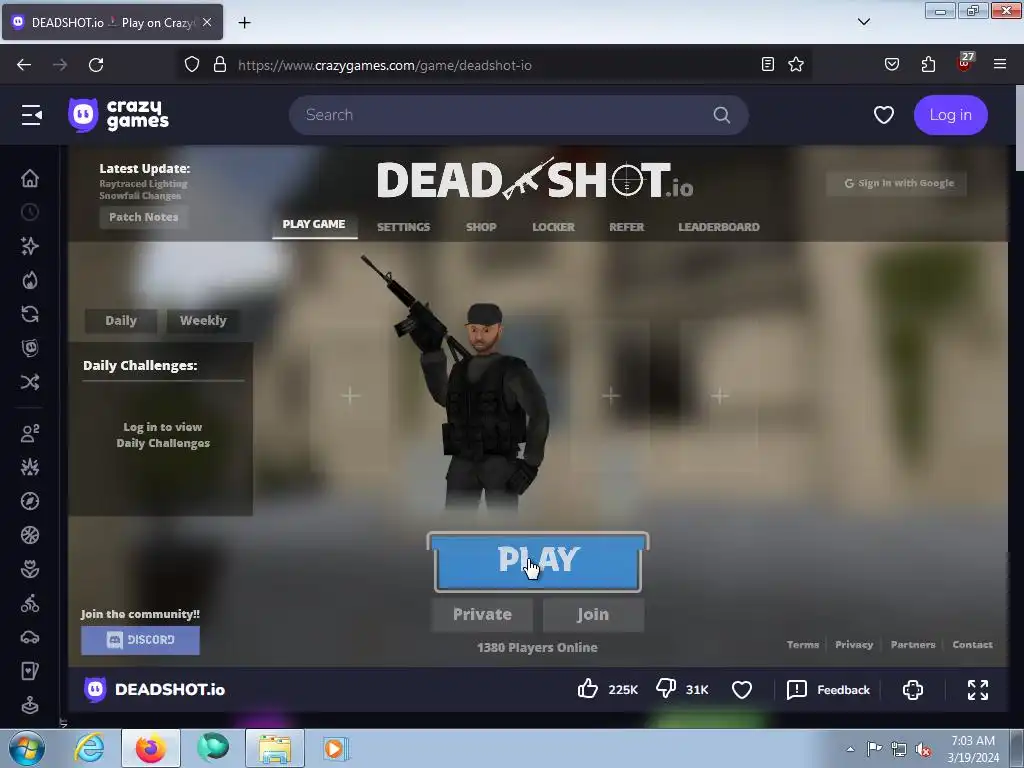
Task: Open the REFER tab
Action: pyautogui.click(x=626, y=227)
